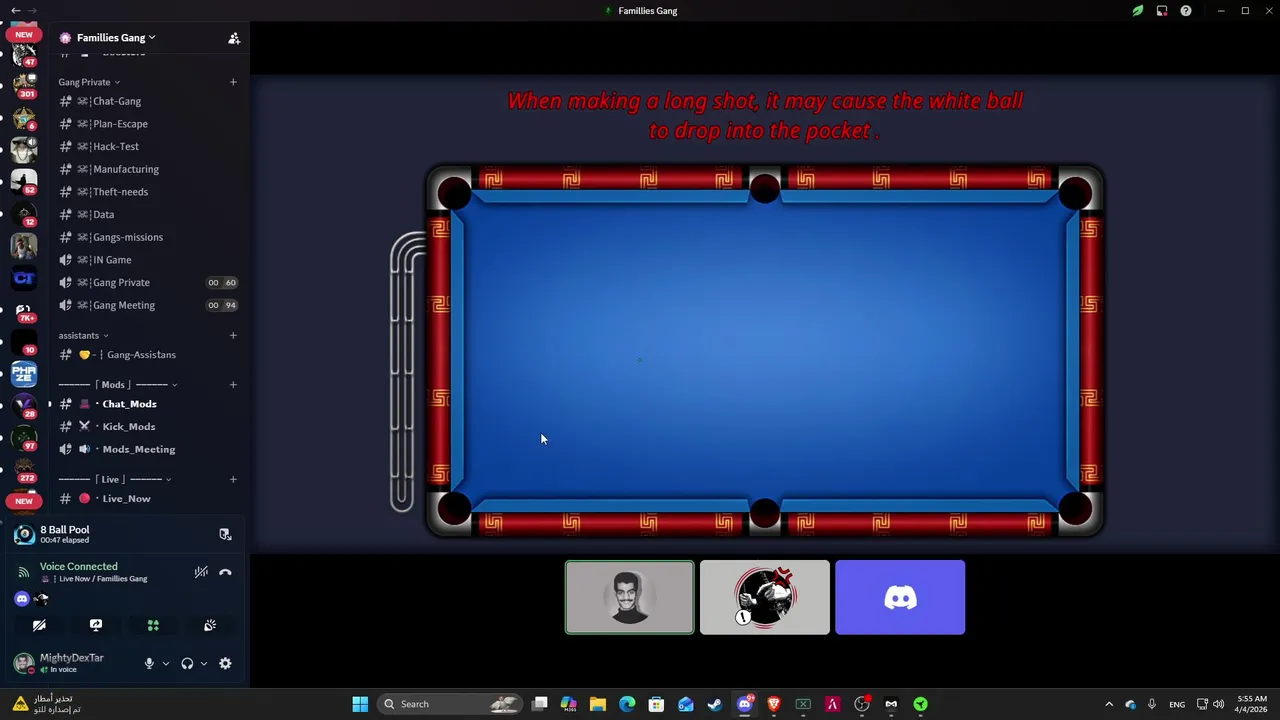The width and height of the screenshot is (1280, 720).
Task: Collapse the Mods category
Action: 118,384
